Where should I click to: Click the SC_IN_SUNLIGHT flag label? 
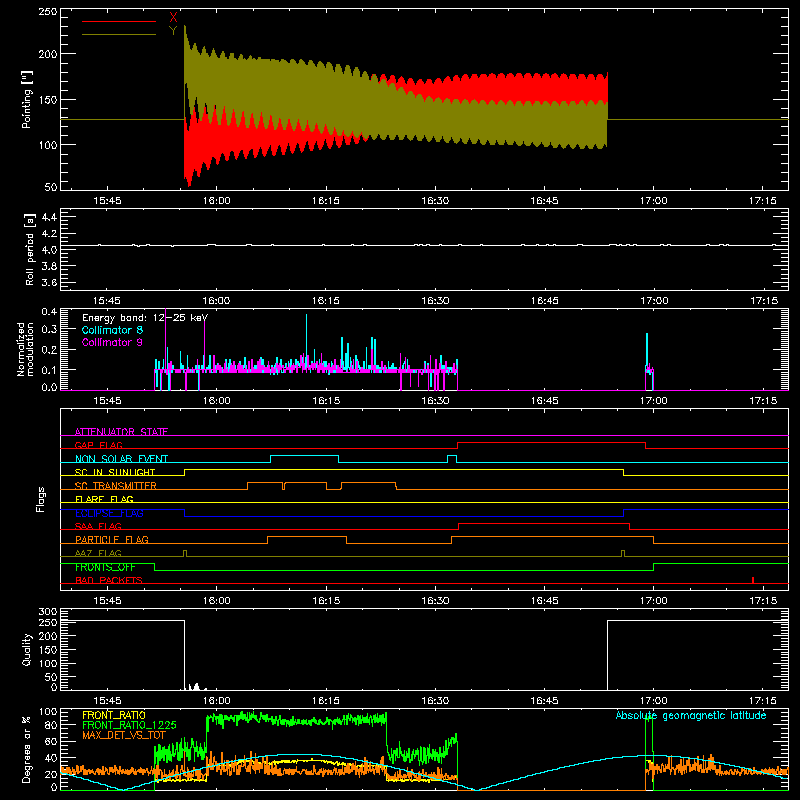point(115,472)
